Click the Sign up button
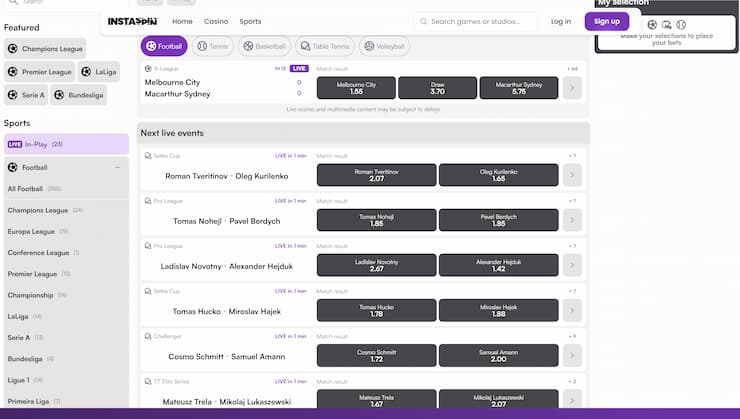 (606, 21)
